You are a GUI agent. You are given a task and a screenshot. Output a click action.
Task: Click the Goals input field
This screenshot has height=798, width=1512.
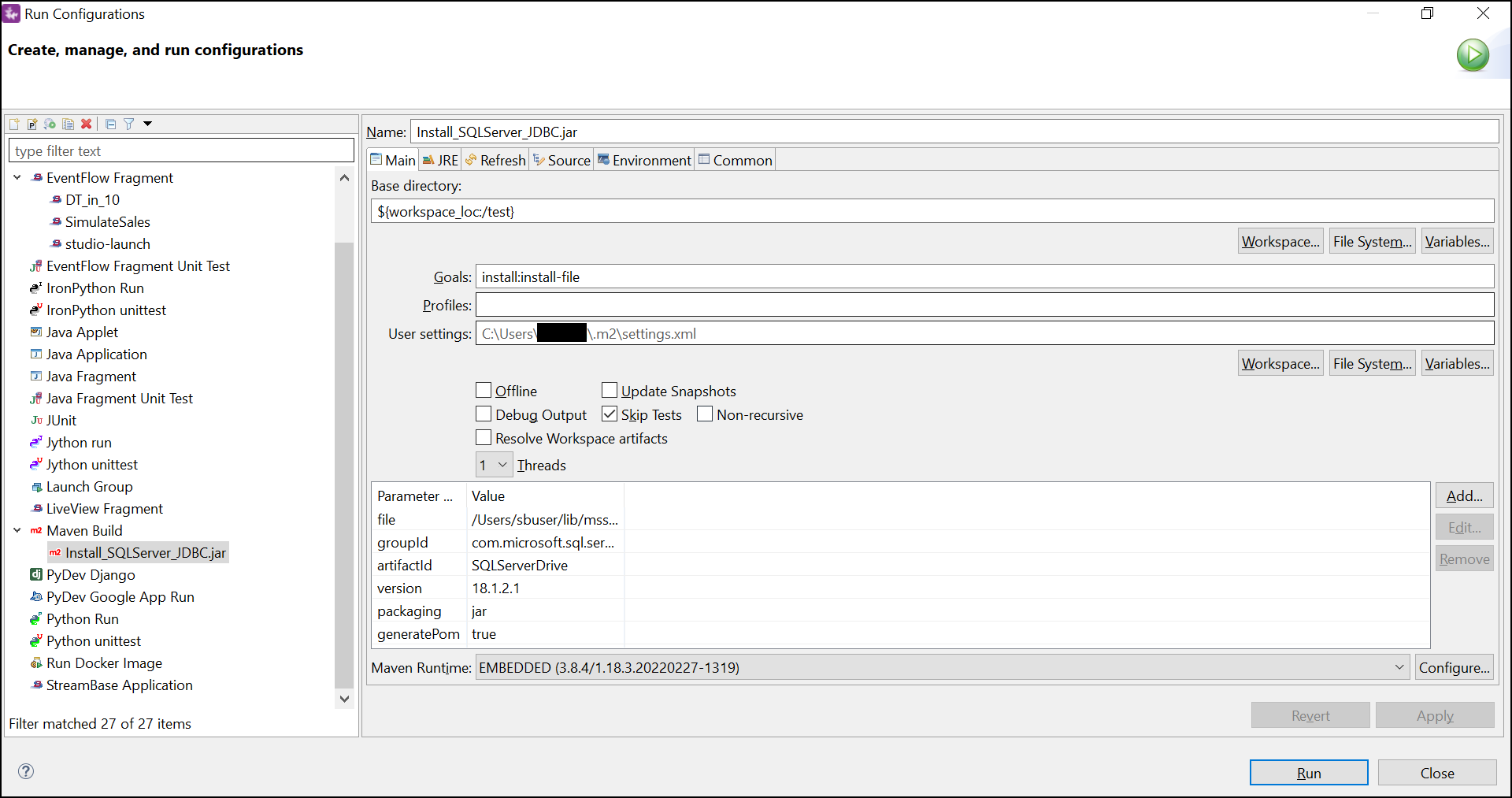click(x=984, y=277)
